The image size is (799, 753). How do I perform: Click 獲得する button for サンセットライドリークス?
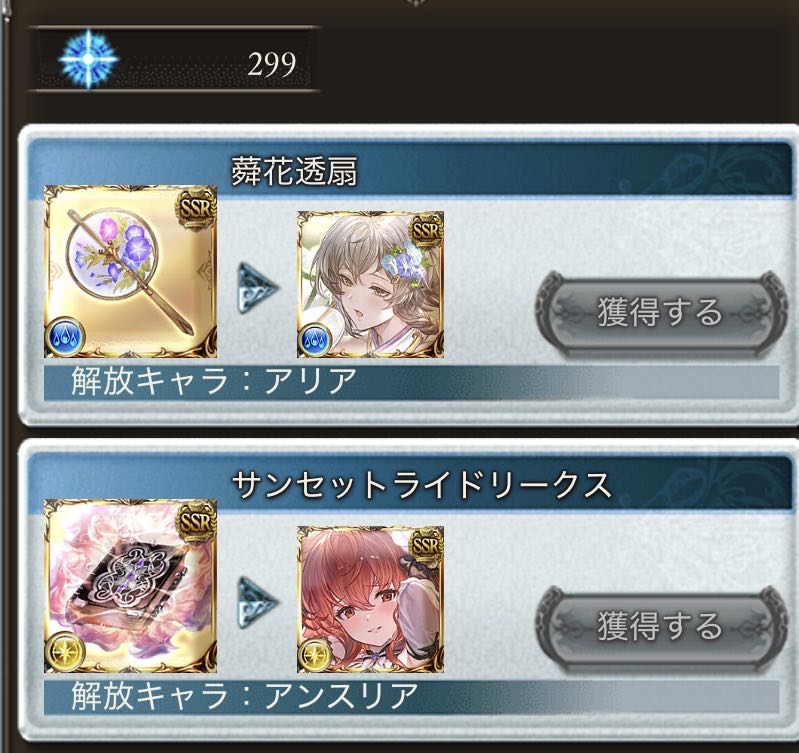[658, 626]
